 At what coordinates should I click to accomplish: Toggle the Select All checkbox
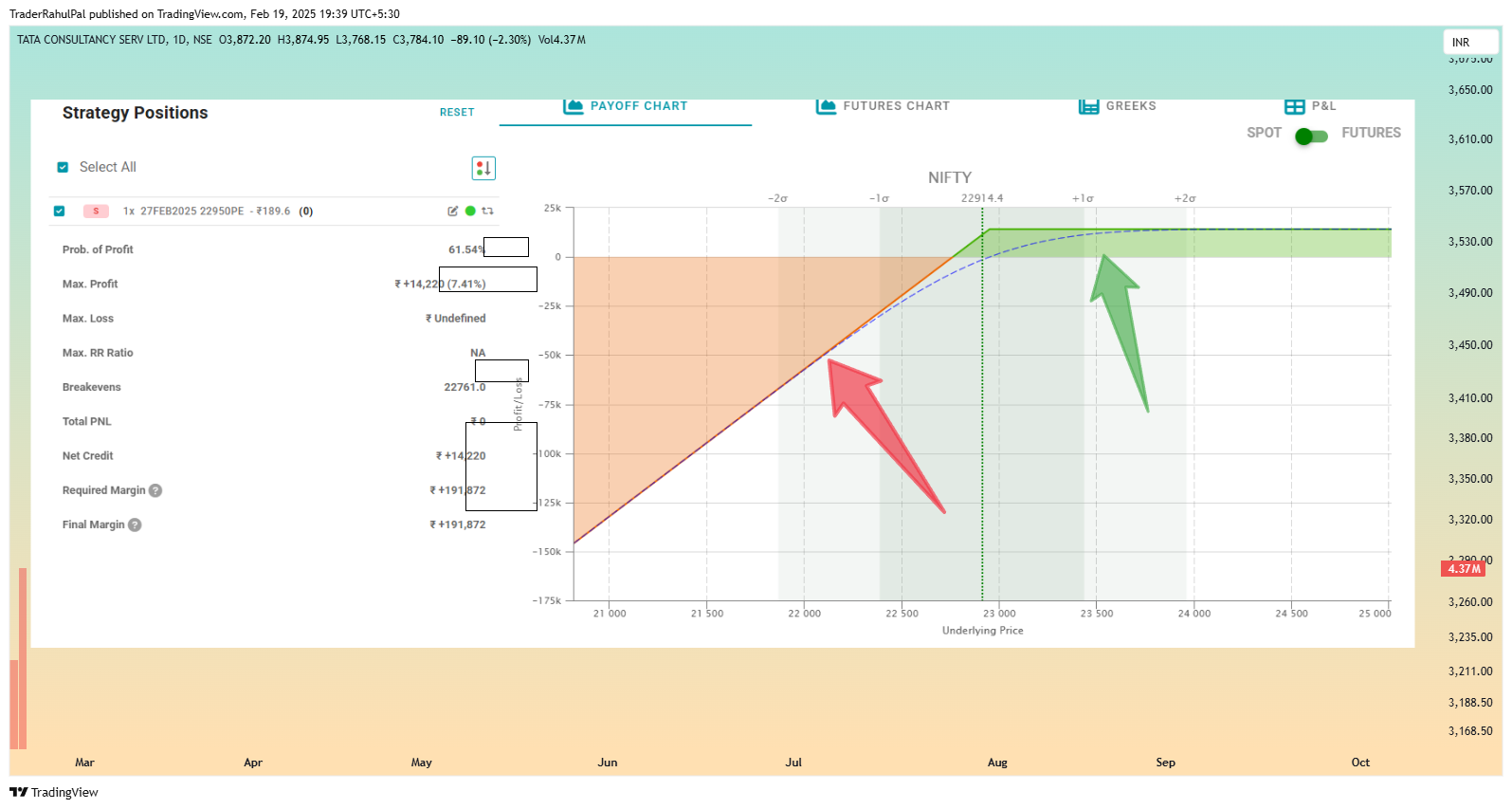click(x=63, y=167)
